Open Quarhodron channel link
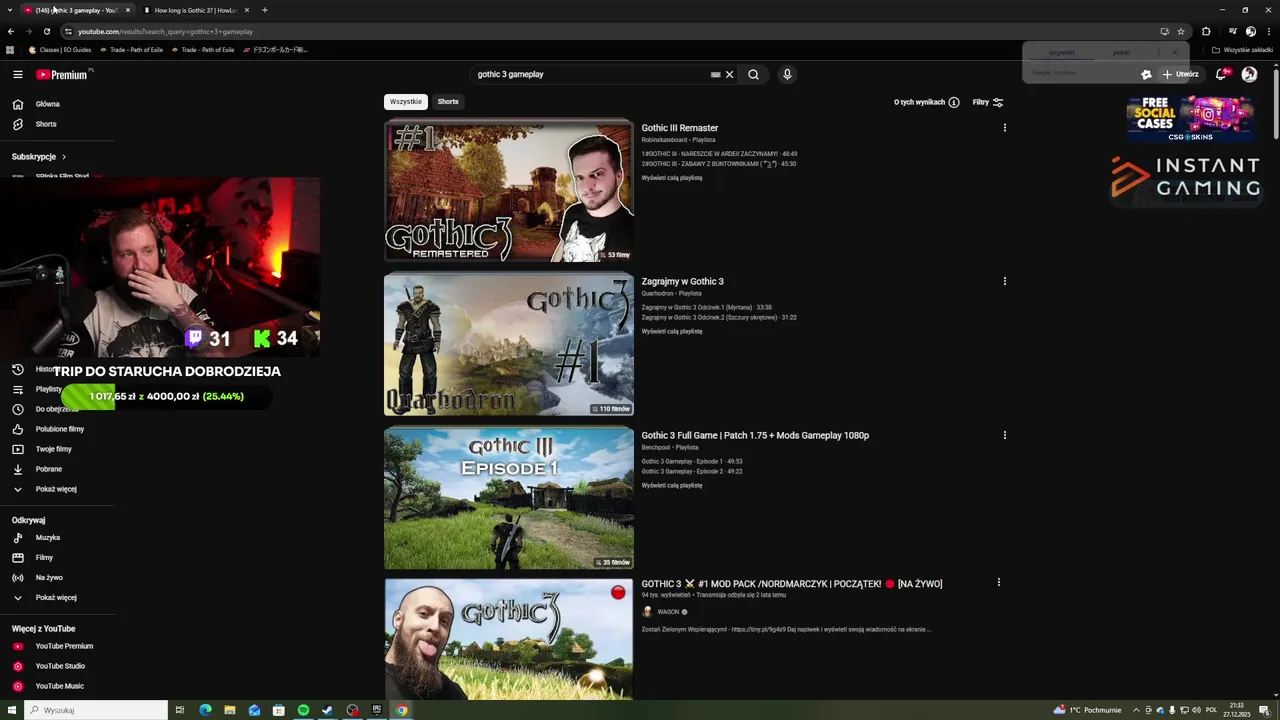This screenshot has width=1280, height=720. pyautogui.click(x=658, y=294)
